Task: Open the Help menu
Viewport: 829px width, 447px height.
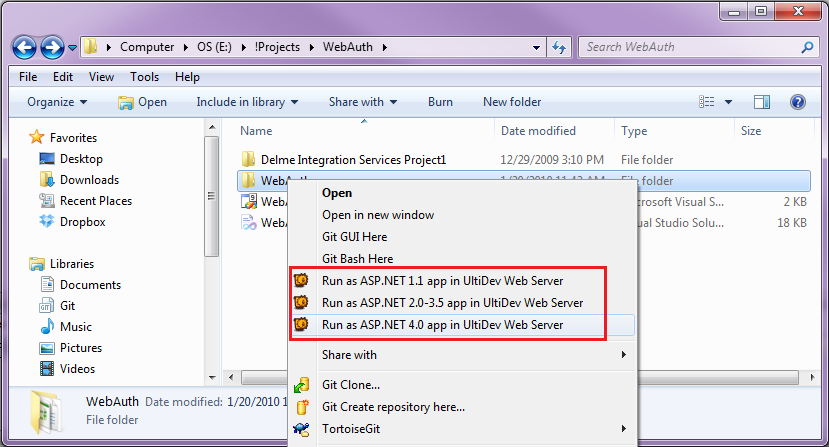Action: pos(187,77)
